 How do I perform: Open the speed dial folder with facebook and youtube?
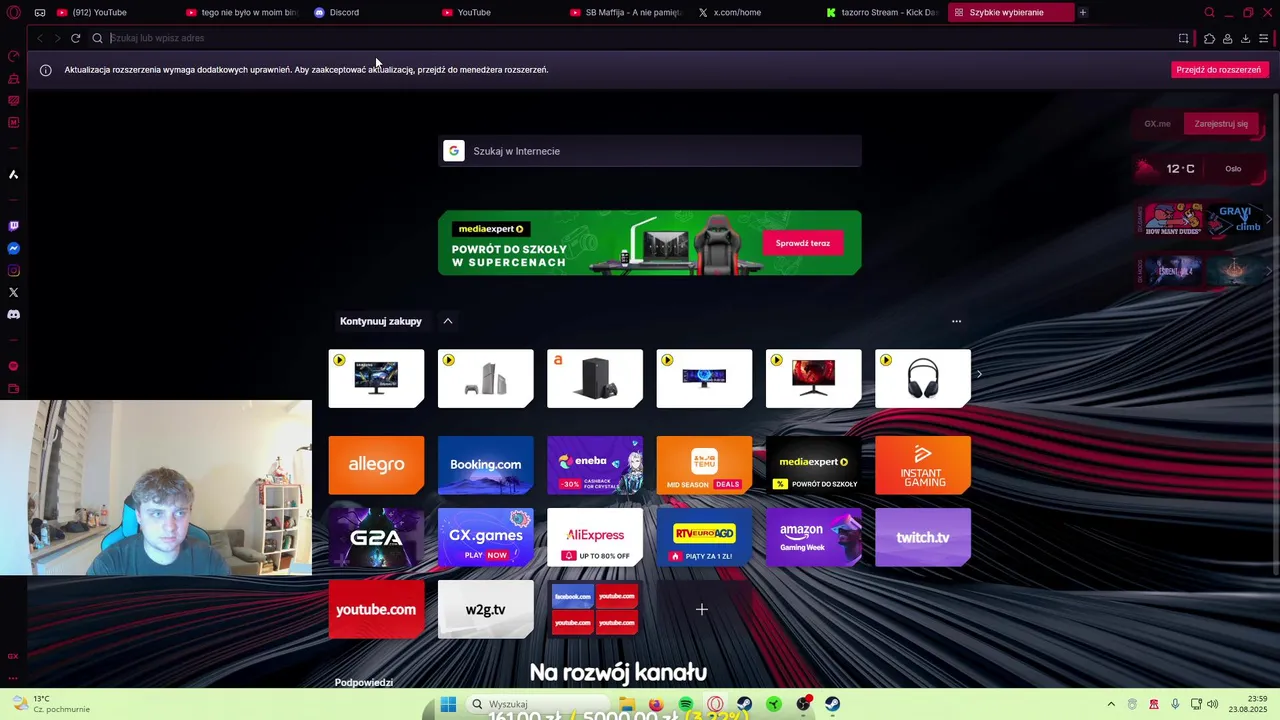coord(595,609)
